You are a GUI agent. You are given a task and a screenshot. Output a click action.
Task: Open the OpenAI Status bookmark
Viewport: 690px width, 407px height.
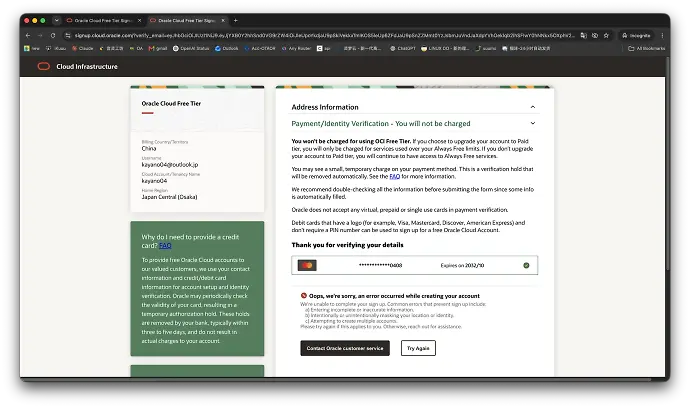pyautogui.click(x=191, y=48)
